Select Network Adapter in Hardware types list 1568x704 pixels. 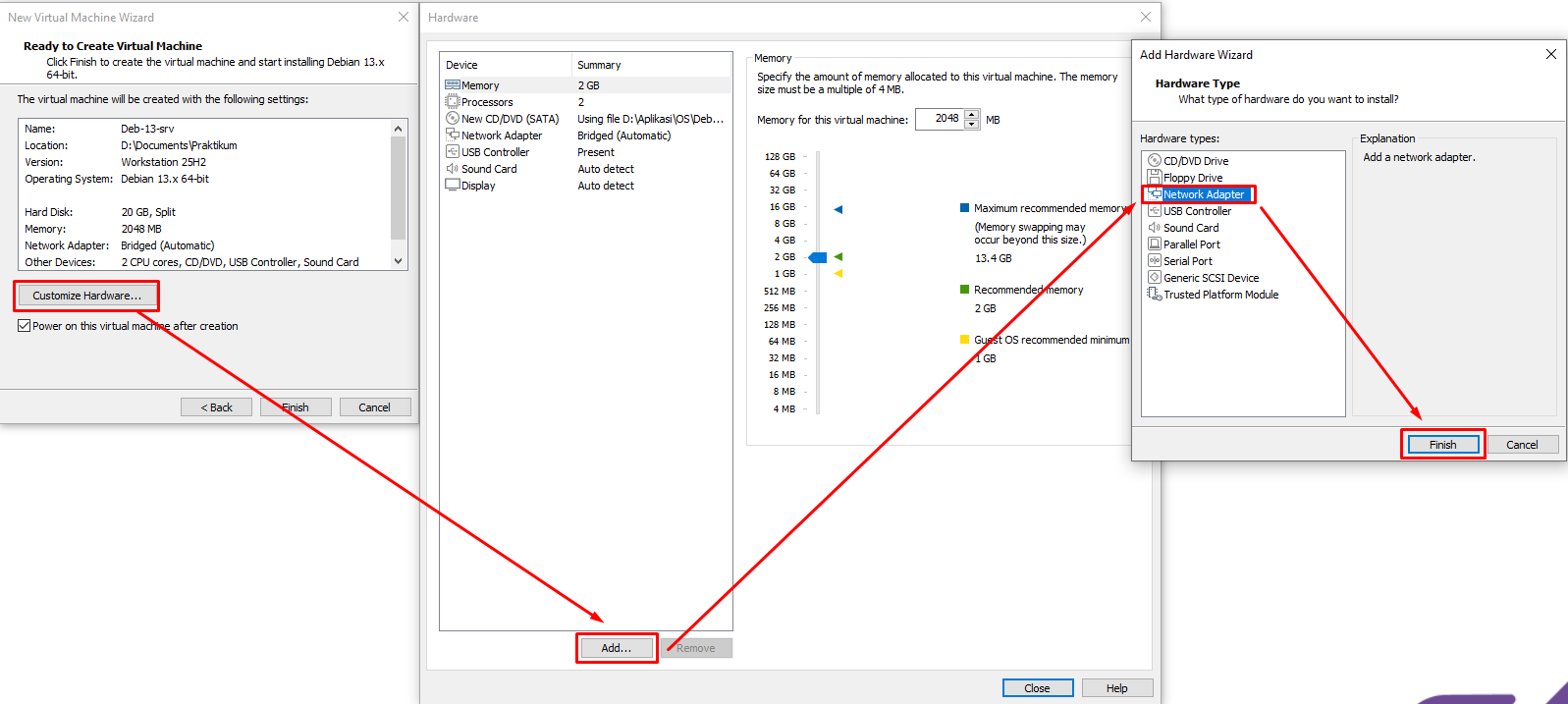pos(1203,194)
